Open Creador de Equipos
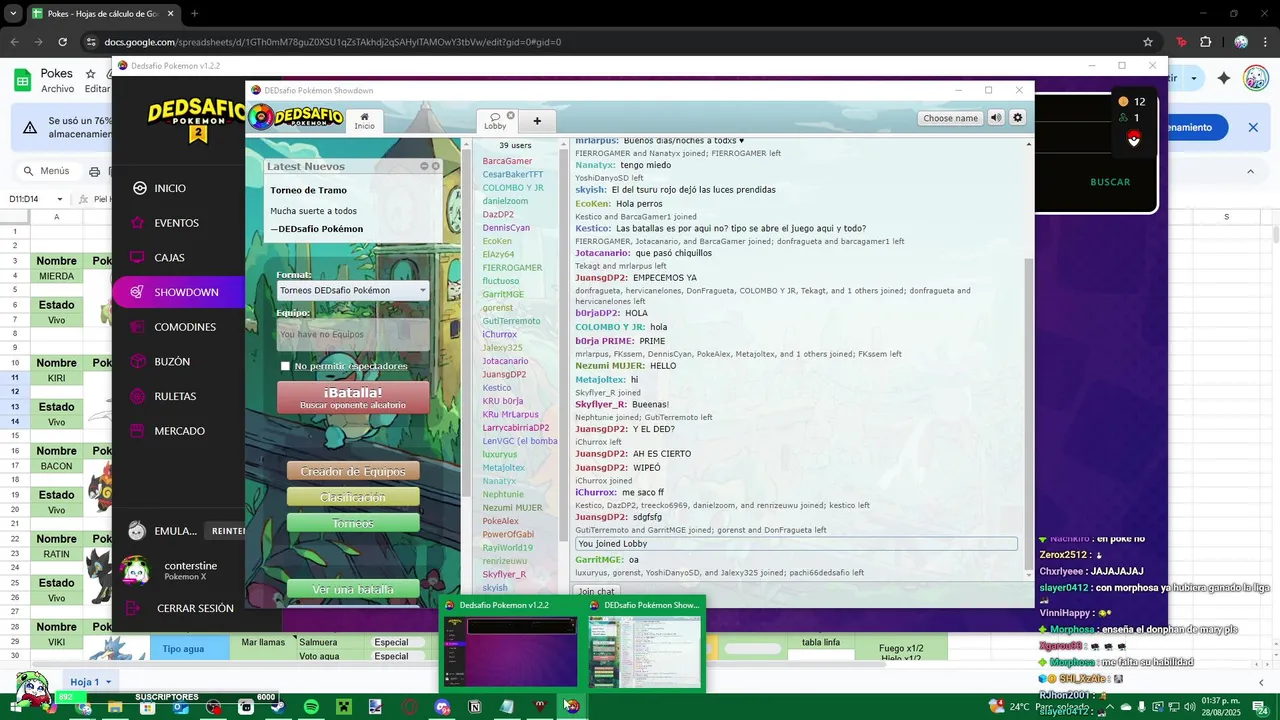Viewport: 1280px width, 720px height. coord(353,471)
